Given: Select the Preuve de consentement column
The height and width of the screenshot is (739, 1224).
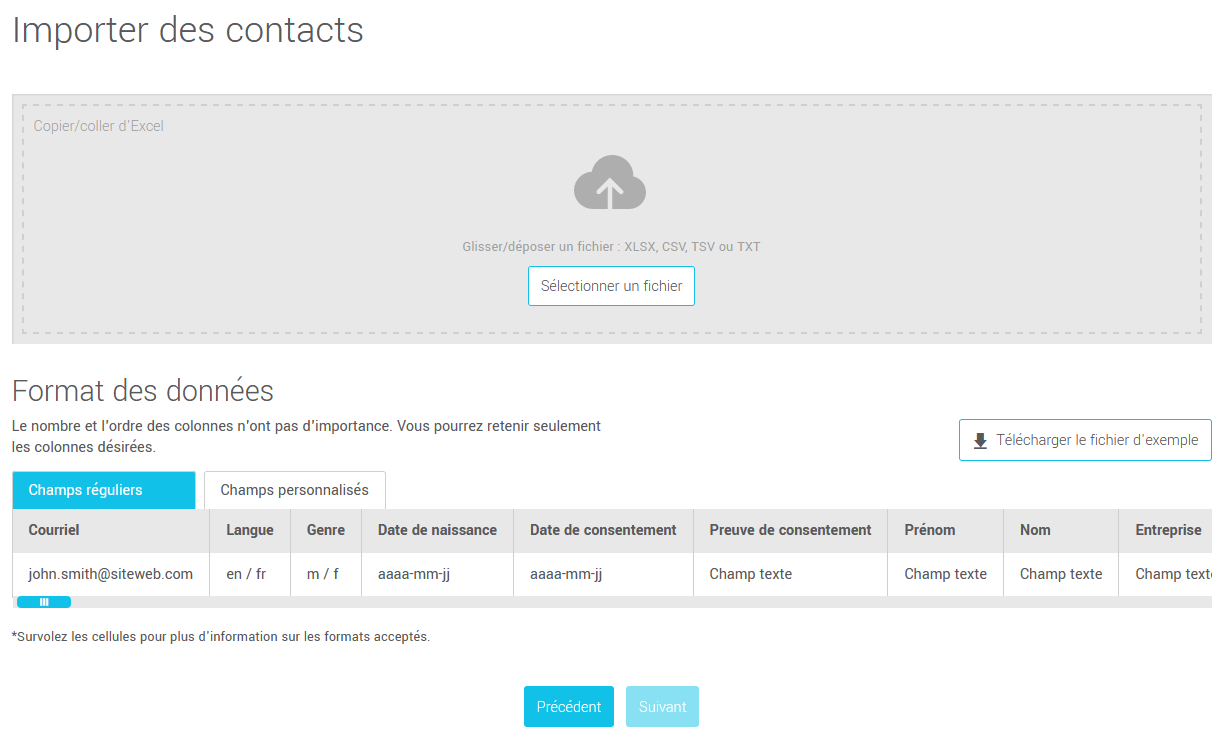Looking at the screenshot, I should (x=789, y=530).
